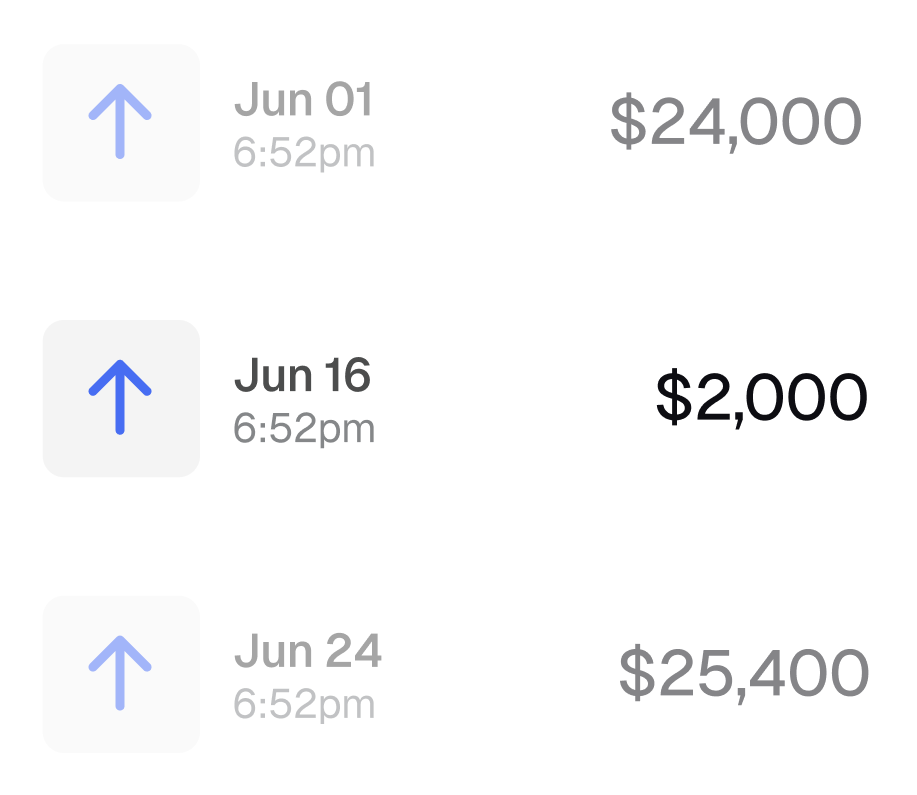Screen dimensions: 917x795
Task: Click empty space between Jun 24 and $25,400
Action: pyautogui.click(x=500, y=673)
